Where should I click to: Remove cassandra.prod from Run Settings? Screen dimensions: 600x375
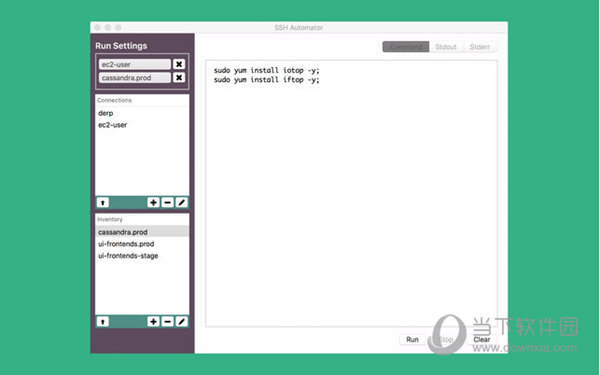179,78
